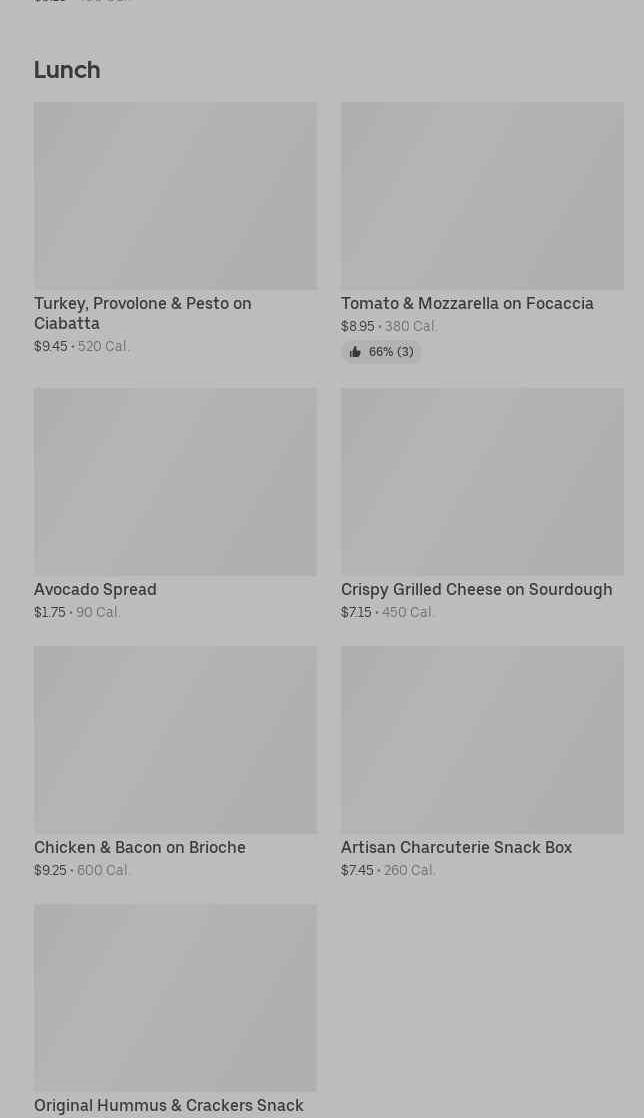Click the thumbs-up icon on Tomato & Mozzarella

click(355, 352)
